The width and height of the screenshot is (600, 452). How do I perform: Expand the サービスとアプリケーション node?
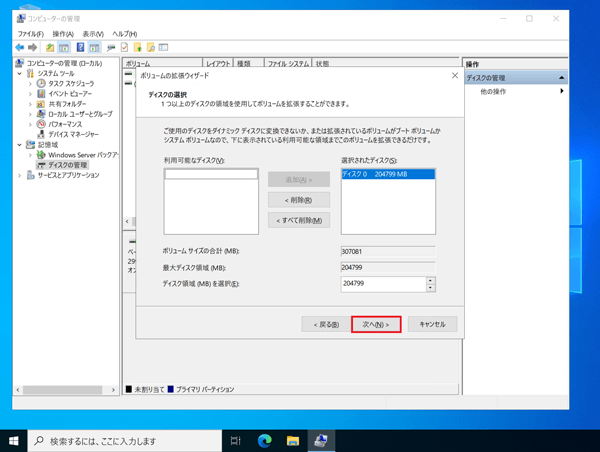tap(20, 175)
